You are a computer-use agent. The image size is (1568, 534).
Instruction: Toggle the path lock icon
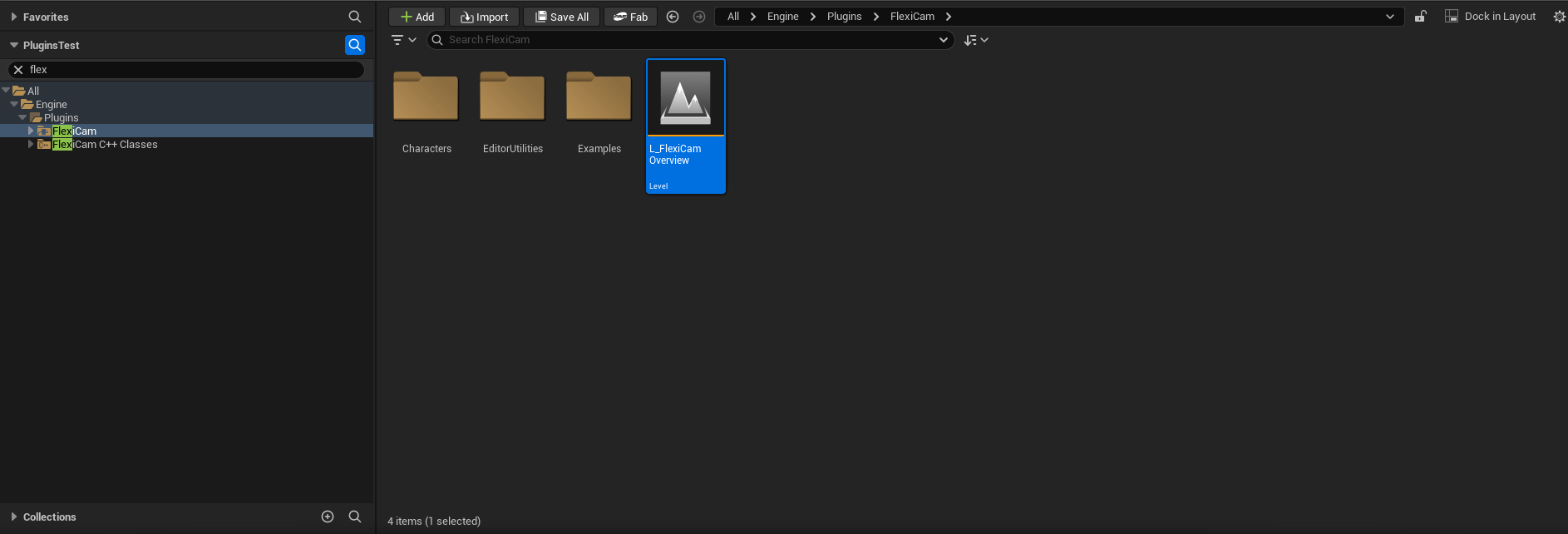pyautogui.click(x=1421, y=17)
